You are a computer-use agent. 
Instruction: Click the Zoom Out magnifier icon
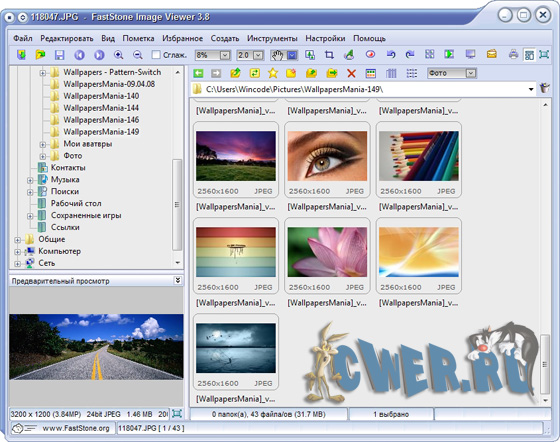(x=138, y=55)
